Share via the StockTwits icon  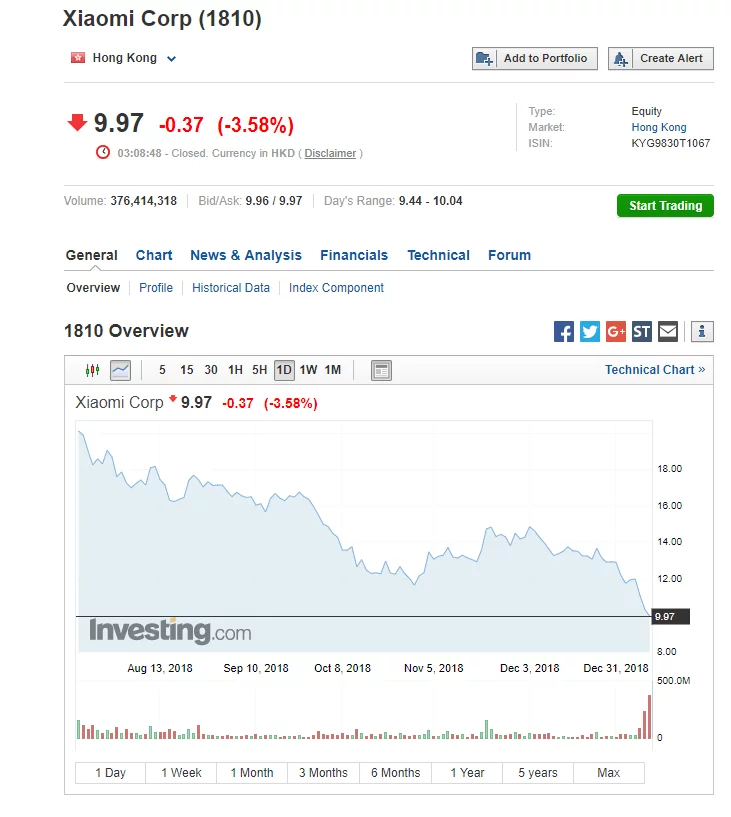click(642, 331)
